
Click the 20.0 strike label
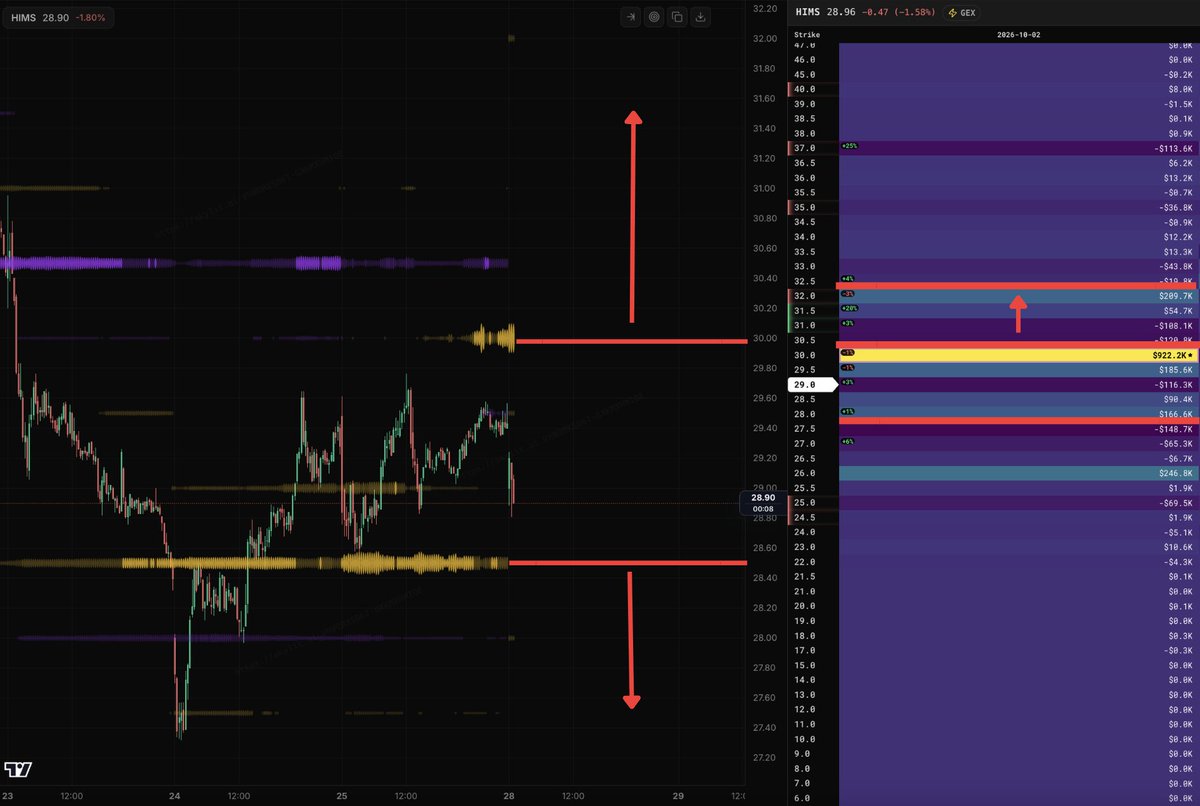click(804, 606)
